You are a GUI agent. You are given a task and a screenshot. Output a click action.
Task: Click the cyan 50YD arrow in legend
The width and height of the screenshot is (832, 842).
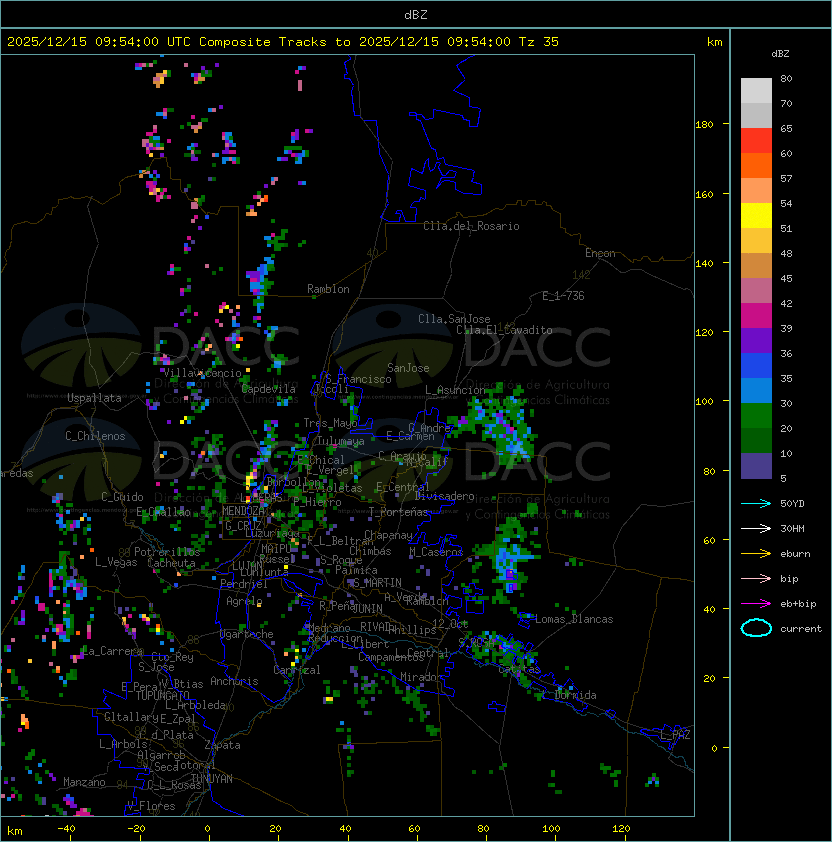coord(756,503)
